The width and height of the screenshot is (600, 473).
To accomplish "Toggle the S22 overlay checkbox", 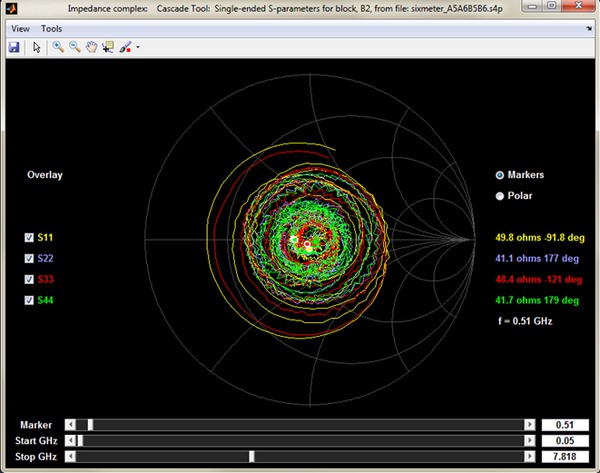I will pos(29,258).
